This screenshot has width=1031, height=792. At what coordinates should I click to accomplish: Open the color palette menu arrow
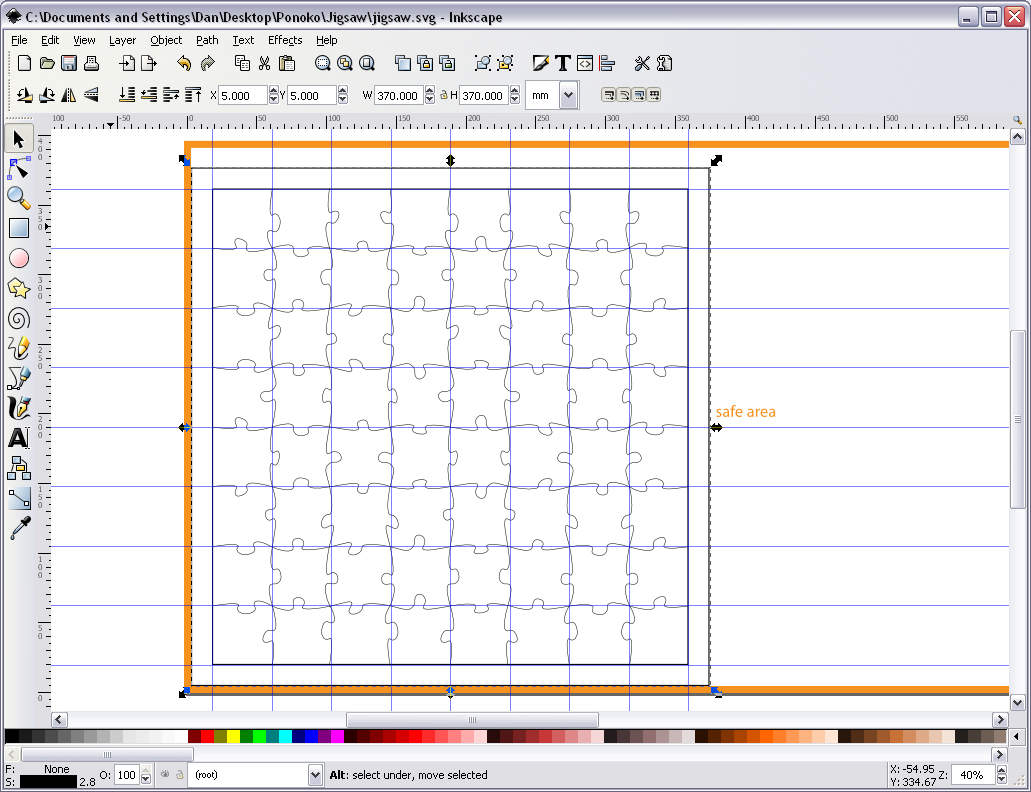coord(1017,736)
